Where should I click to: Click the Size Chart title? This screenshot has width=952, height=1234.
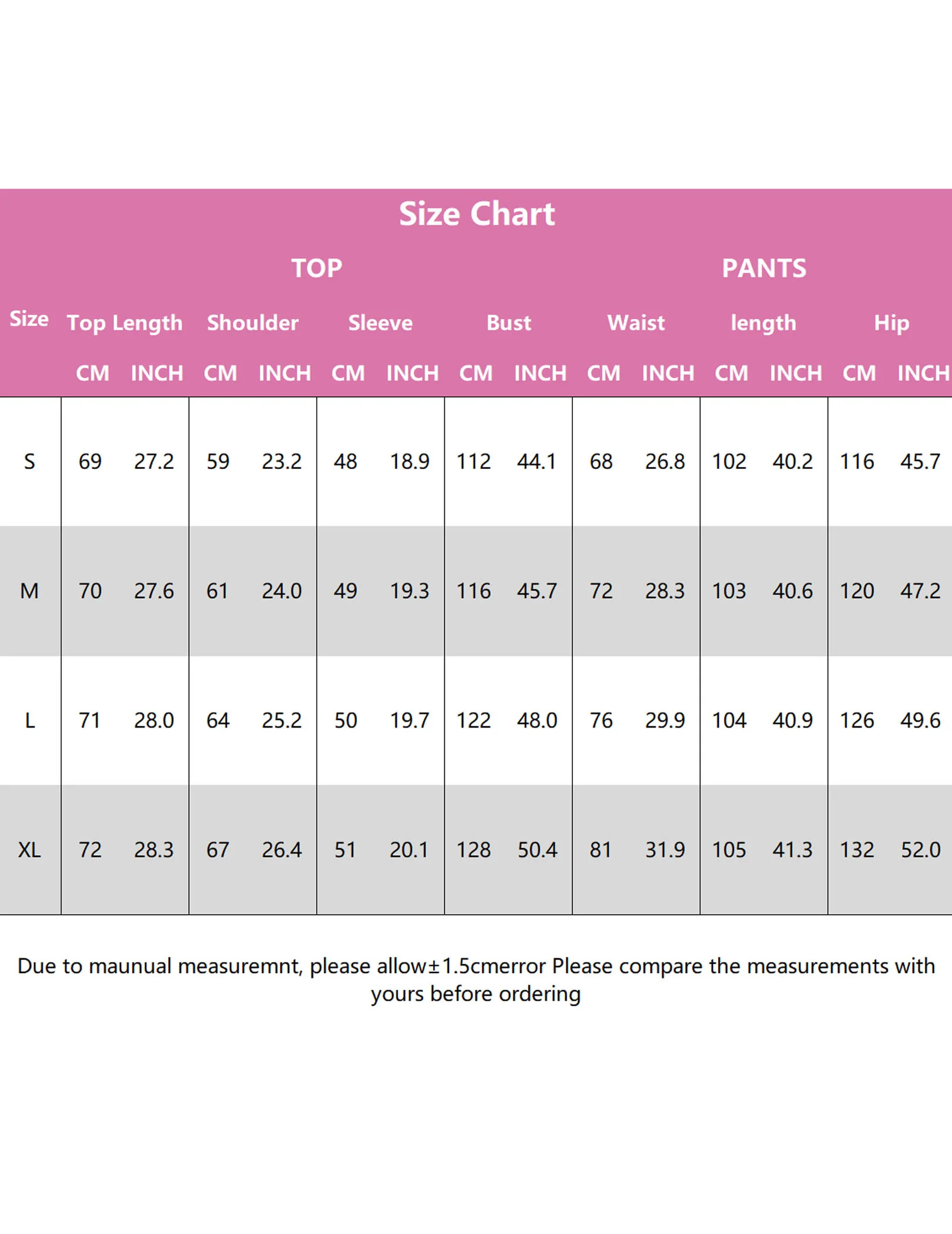pos(477,214)
